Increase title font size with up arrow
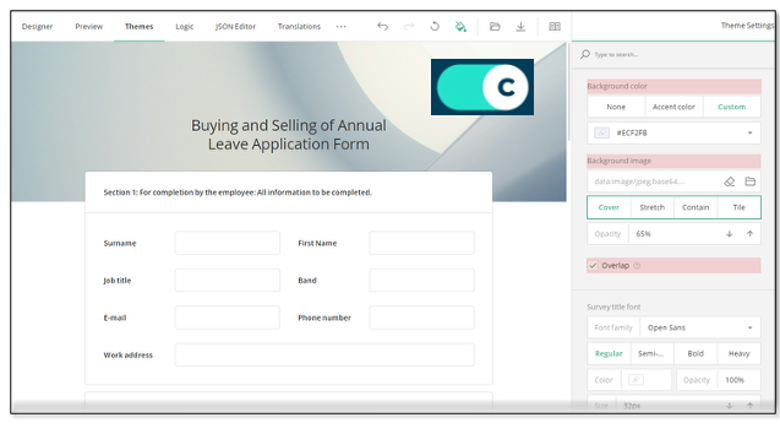780x424 pixels. (x=750, y=406)
